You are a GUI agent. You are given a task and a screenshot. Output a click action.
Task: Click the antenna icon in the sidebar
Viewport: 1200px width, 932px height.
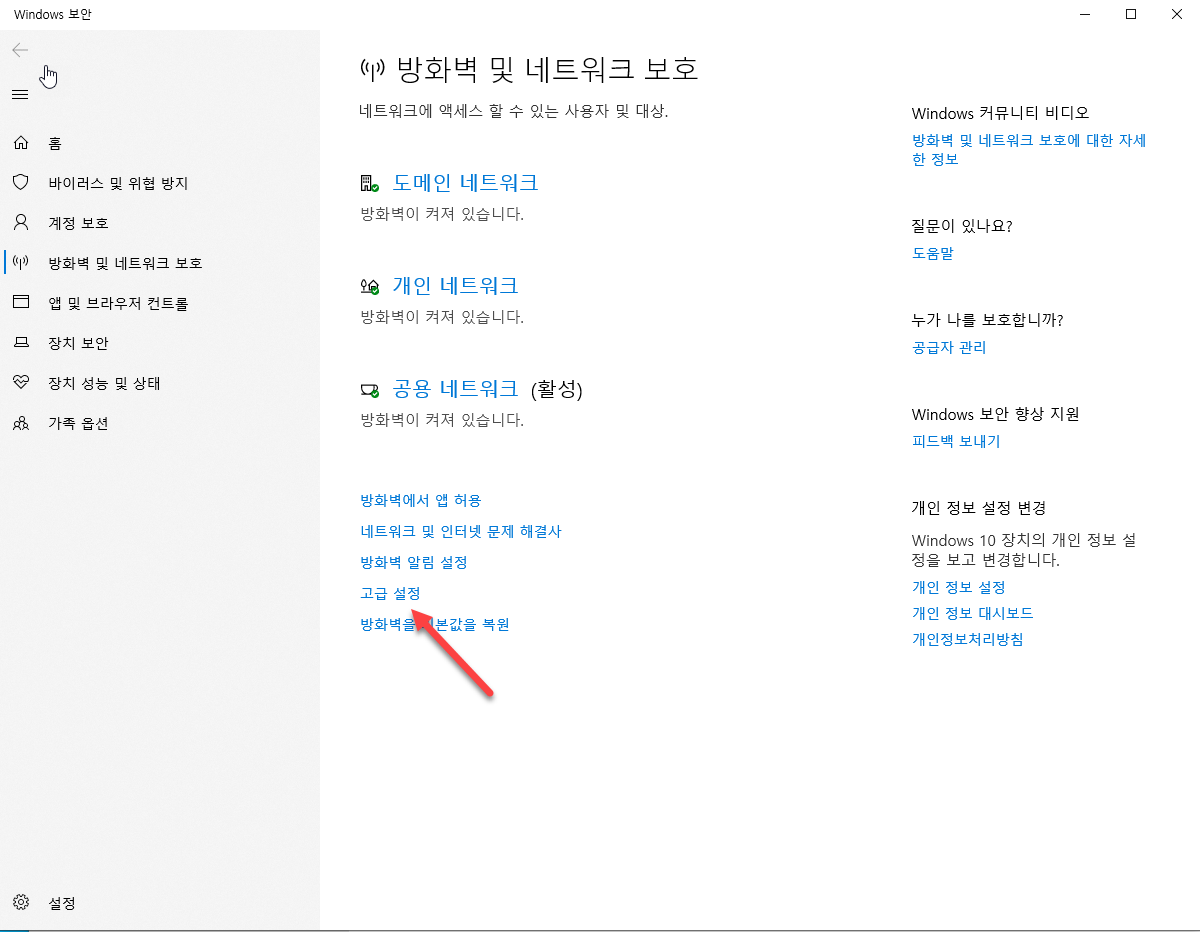pyautogui.click(x=21, y=263)
